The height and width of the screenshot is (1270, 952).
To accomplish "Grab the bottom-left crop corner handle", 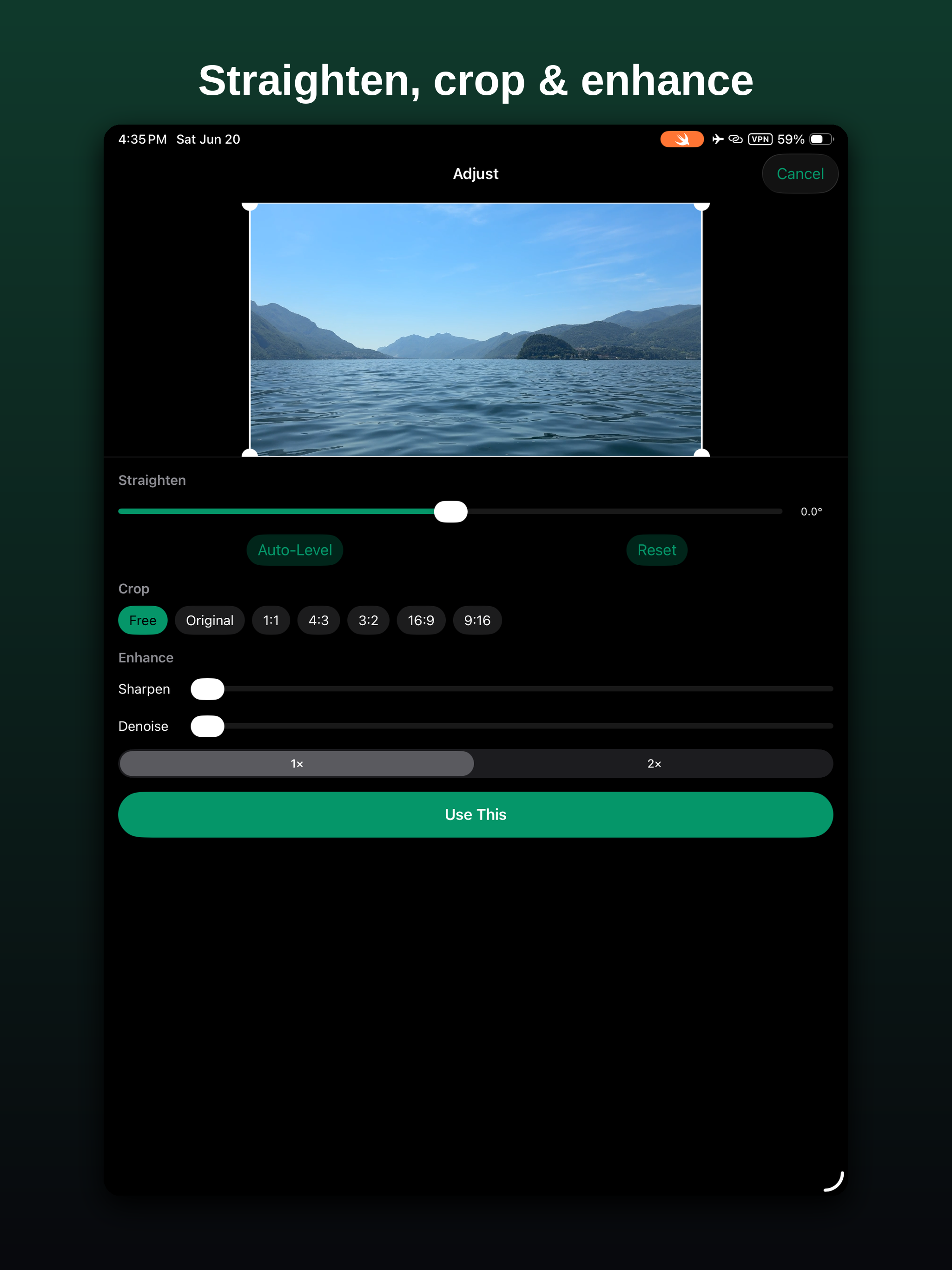I will (250, 454).
